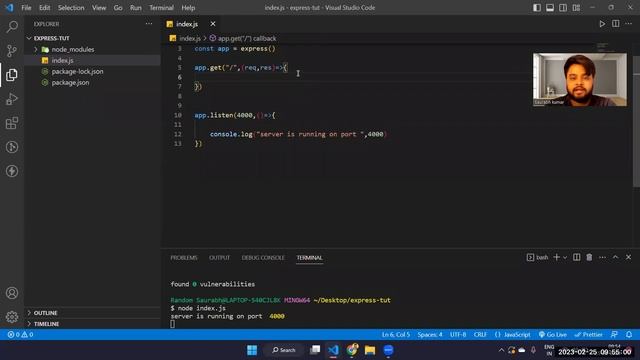Kill terminal with trash icon
Image resolution: width=640 pixels, height=360 pixels.
click(589, 258)
